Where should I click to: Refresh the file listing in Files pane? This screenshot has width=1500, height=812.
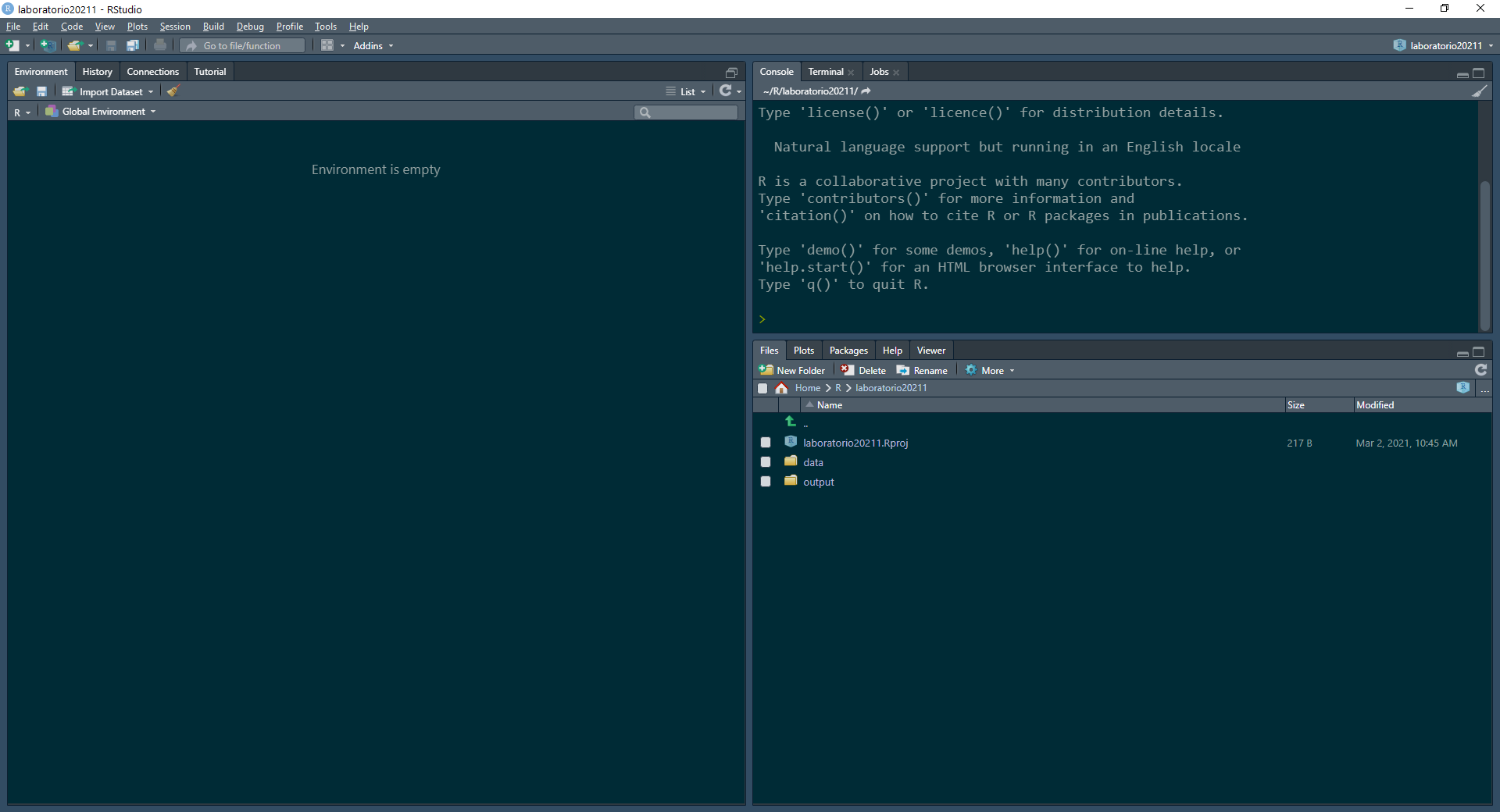click(x=1480, y=370)
